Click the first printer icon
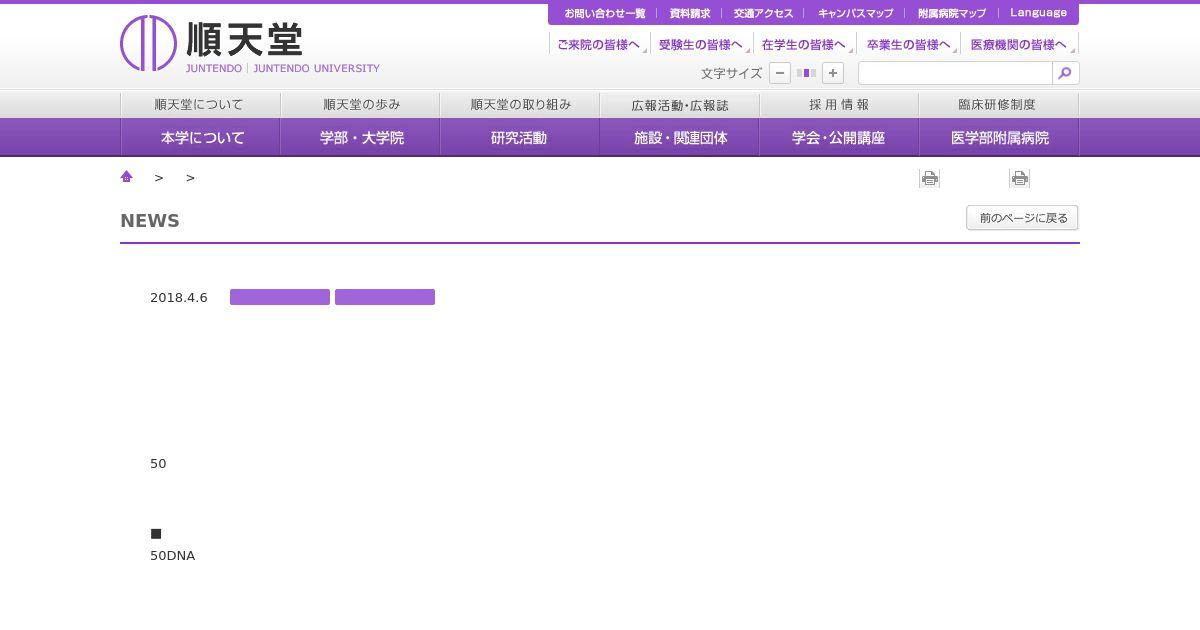 [930, 178]
